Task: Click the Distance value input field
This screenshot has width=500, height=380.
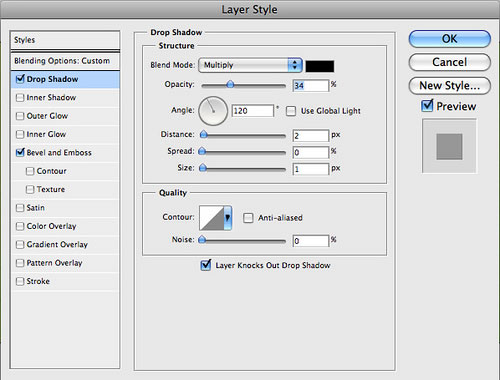Action: (x=311, y=136)
